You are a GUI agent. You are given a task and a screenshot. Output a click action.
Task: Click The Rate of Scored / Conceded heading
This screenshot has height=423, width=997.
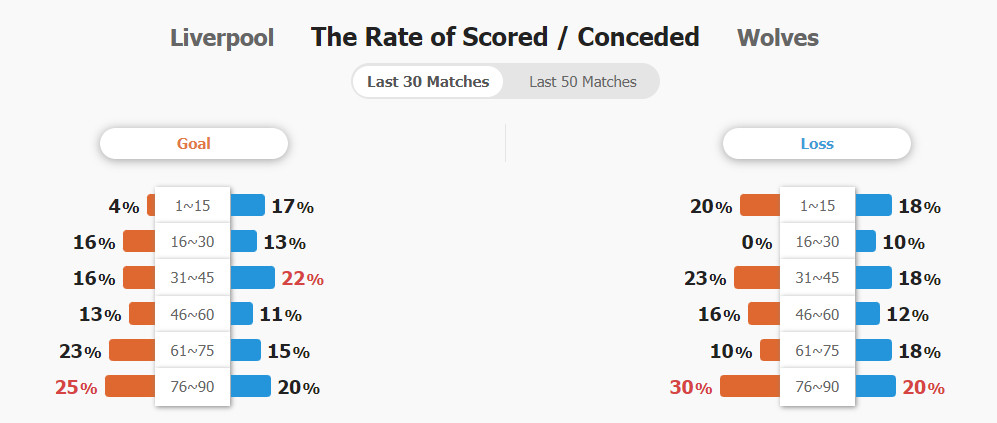coord(505,37)
